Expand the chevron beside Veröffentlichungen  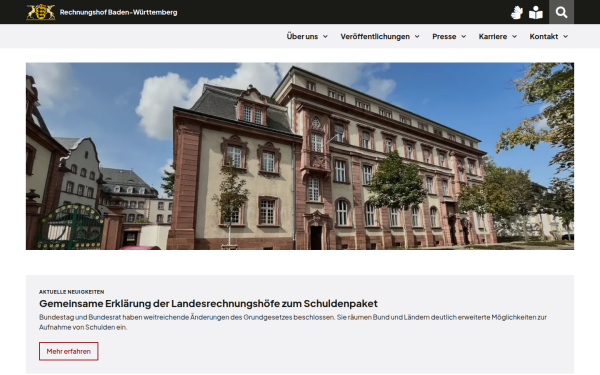click(x=417, y=36)
